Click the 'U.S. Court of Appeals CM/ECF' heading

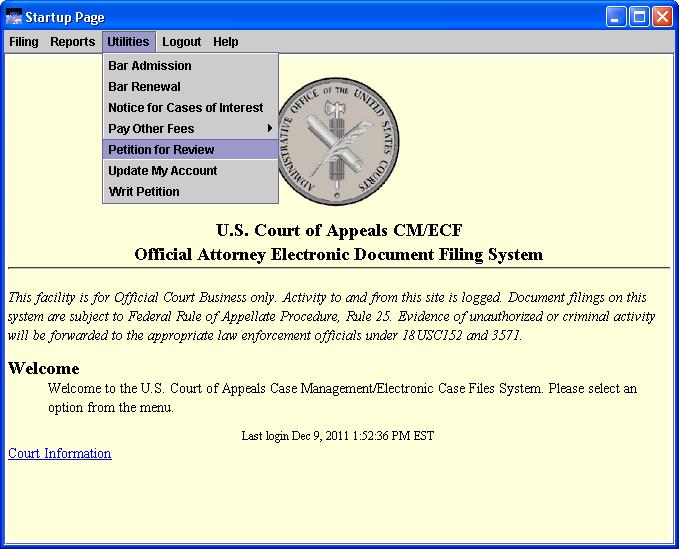339,230
